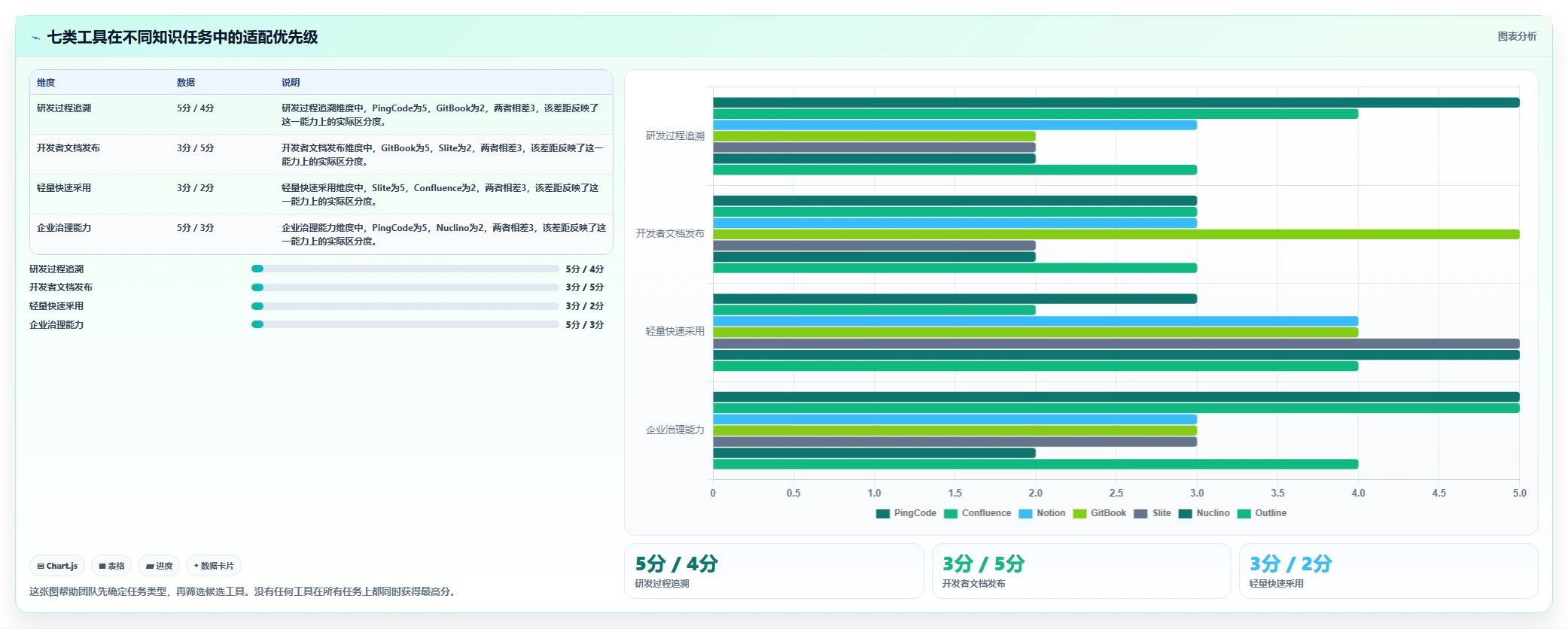Click the blue Notion bar in 研发过程追溯 chart group
This screenshot has width=1568, height=629.
[x=955, y=125]
